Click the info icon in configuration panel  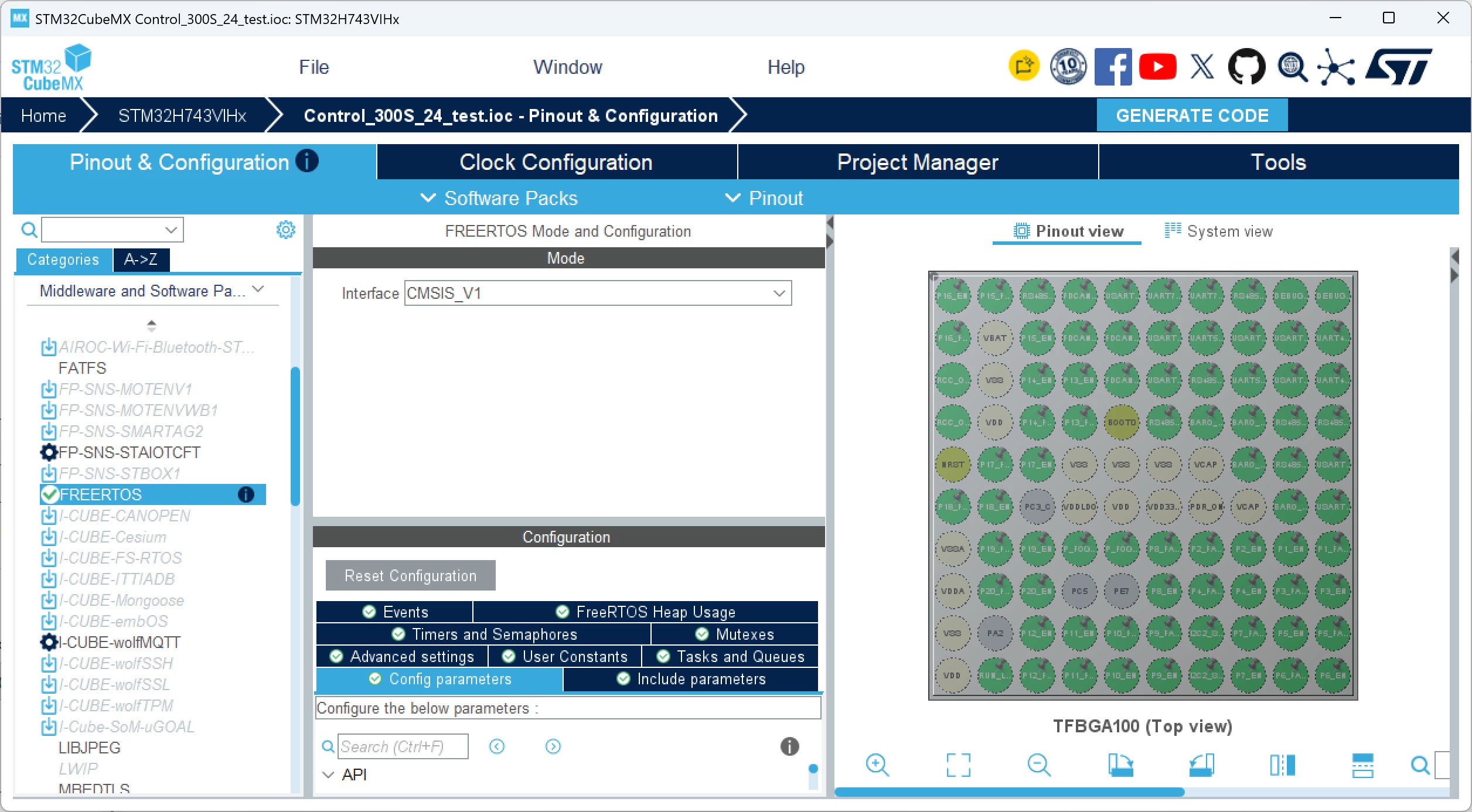click(789, 746)
